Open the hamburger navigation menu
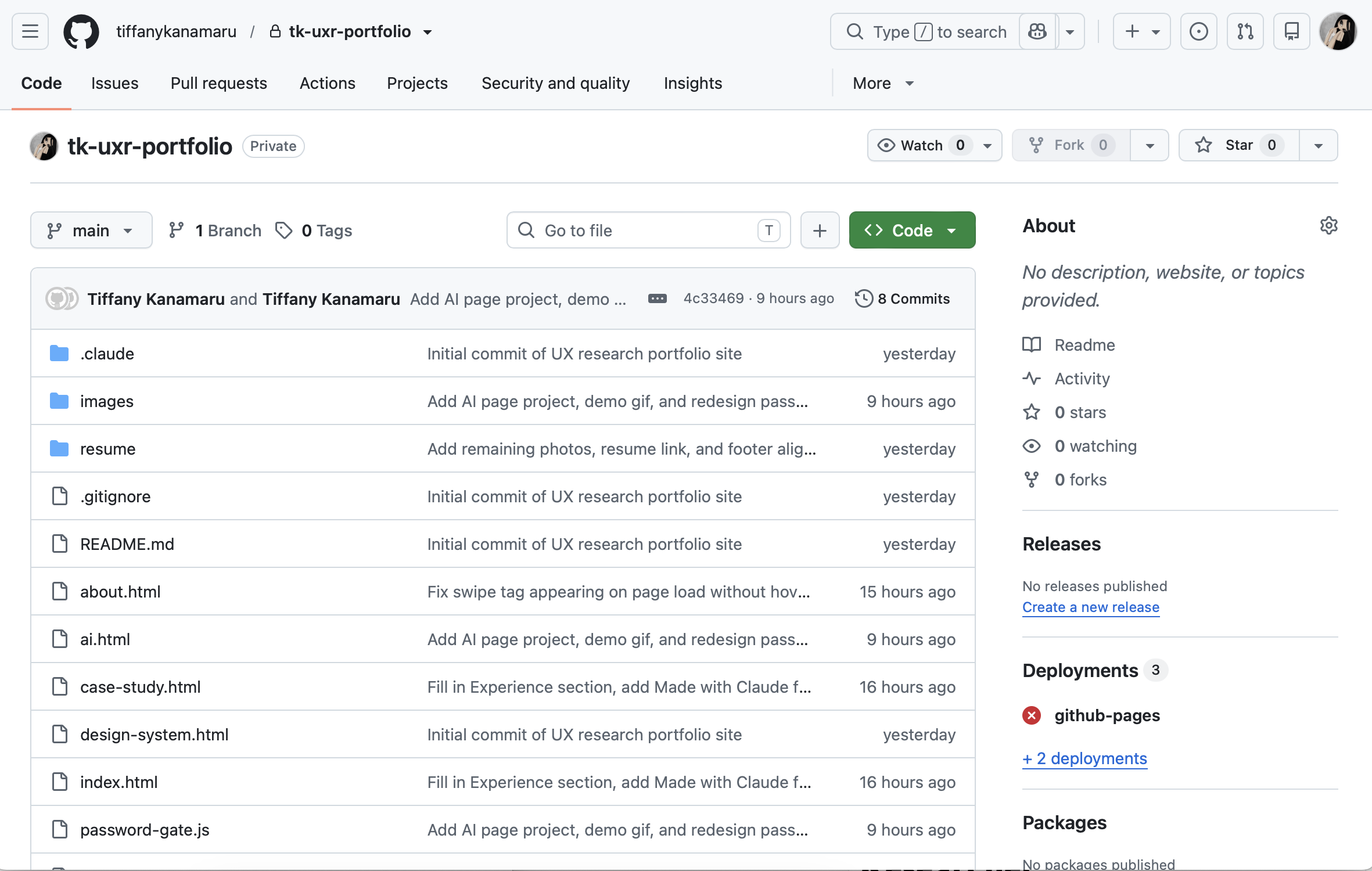 [x=30, y=31]
